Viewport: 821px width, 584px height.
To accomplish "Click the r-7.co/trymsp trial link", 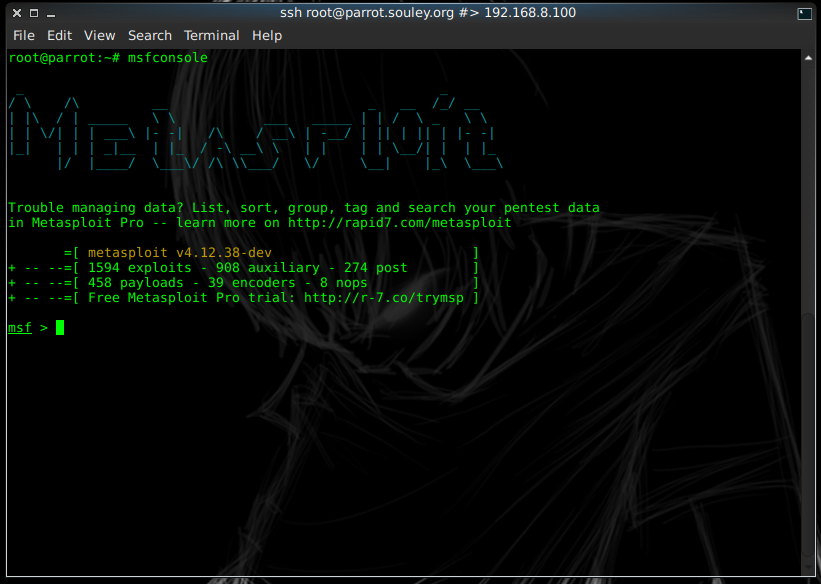I will (x=384, y=297).
